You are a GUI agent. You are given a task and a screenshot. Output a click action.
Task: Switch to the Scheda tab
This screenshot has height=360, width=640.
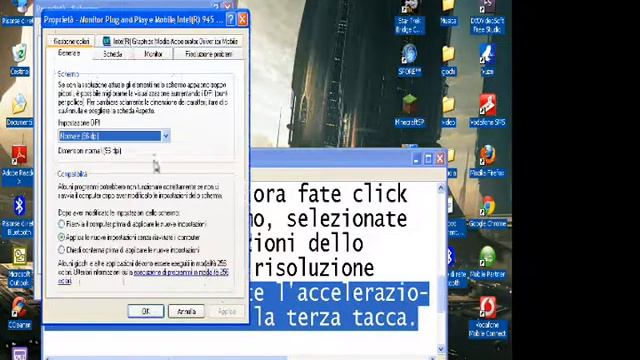click(x=113, y=54)
